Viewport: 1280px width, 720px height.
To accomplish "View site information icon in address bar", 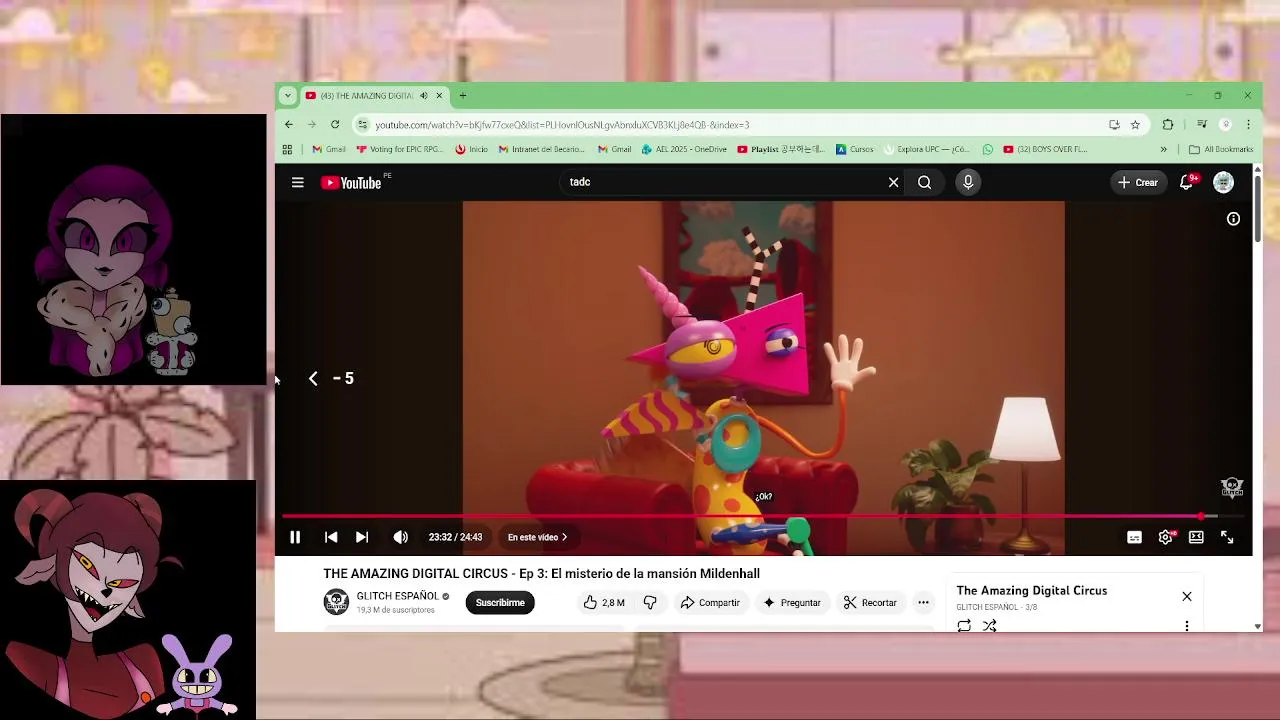I will 362,125.
